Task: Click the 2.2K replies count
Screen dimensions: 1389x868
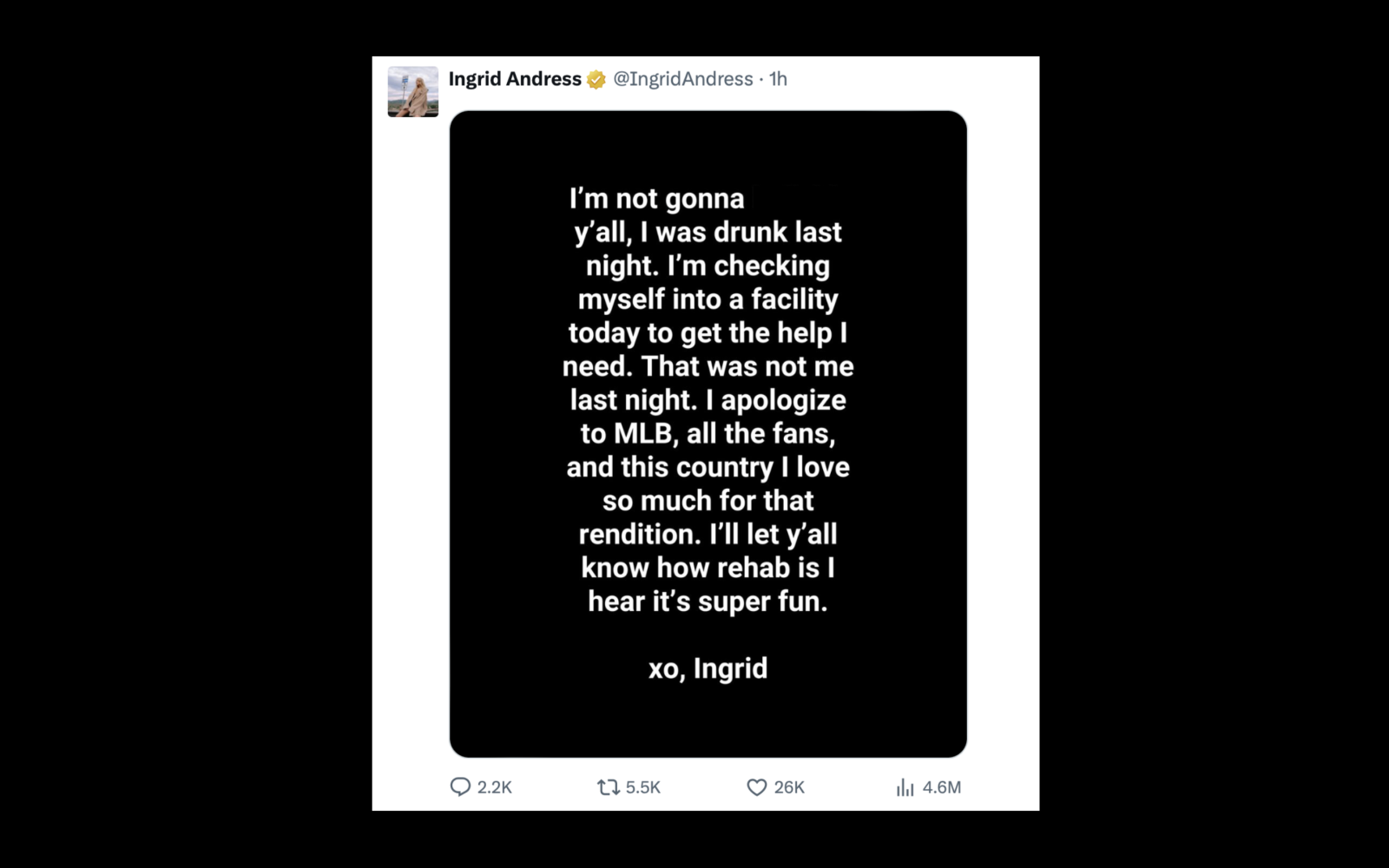Action: (x=497, y=788)
